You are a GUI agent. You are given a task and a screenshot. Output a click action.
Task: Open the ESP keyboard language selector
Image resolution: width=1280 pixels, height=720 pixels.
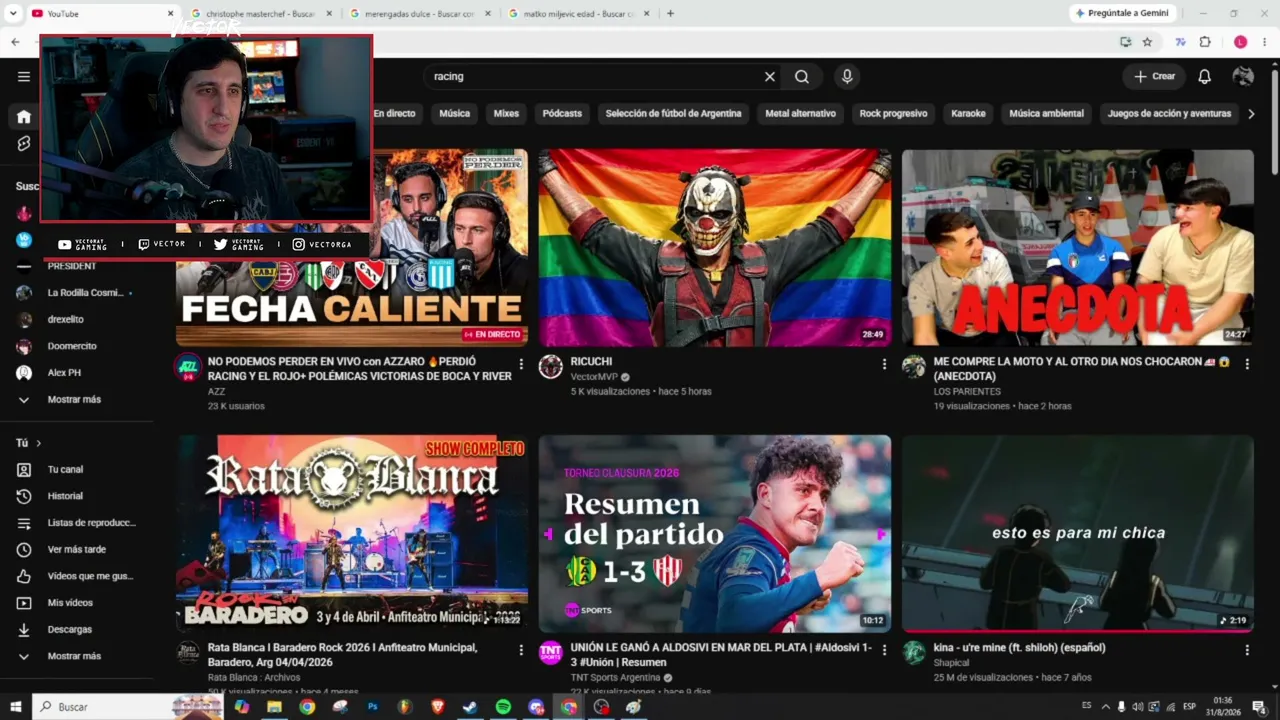point(1189,707)
